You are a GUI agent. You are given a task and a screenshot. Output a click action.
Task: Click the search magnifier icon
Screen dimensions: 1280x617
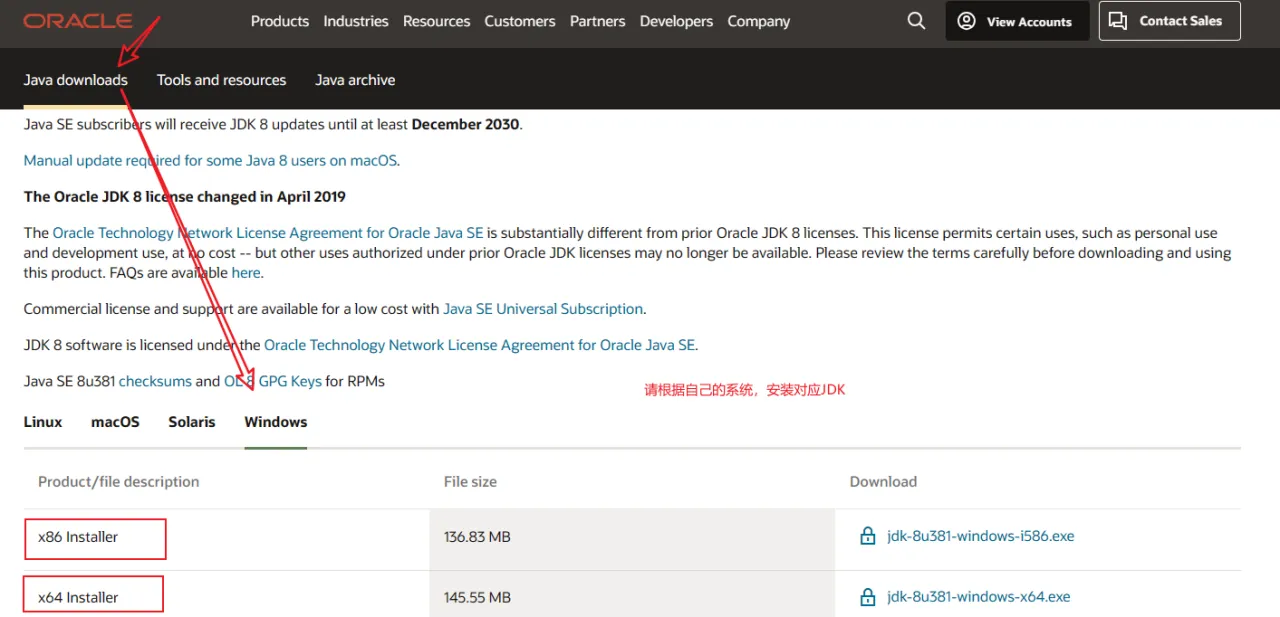916,21
